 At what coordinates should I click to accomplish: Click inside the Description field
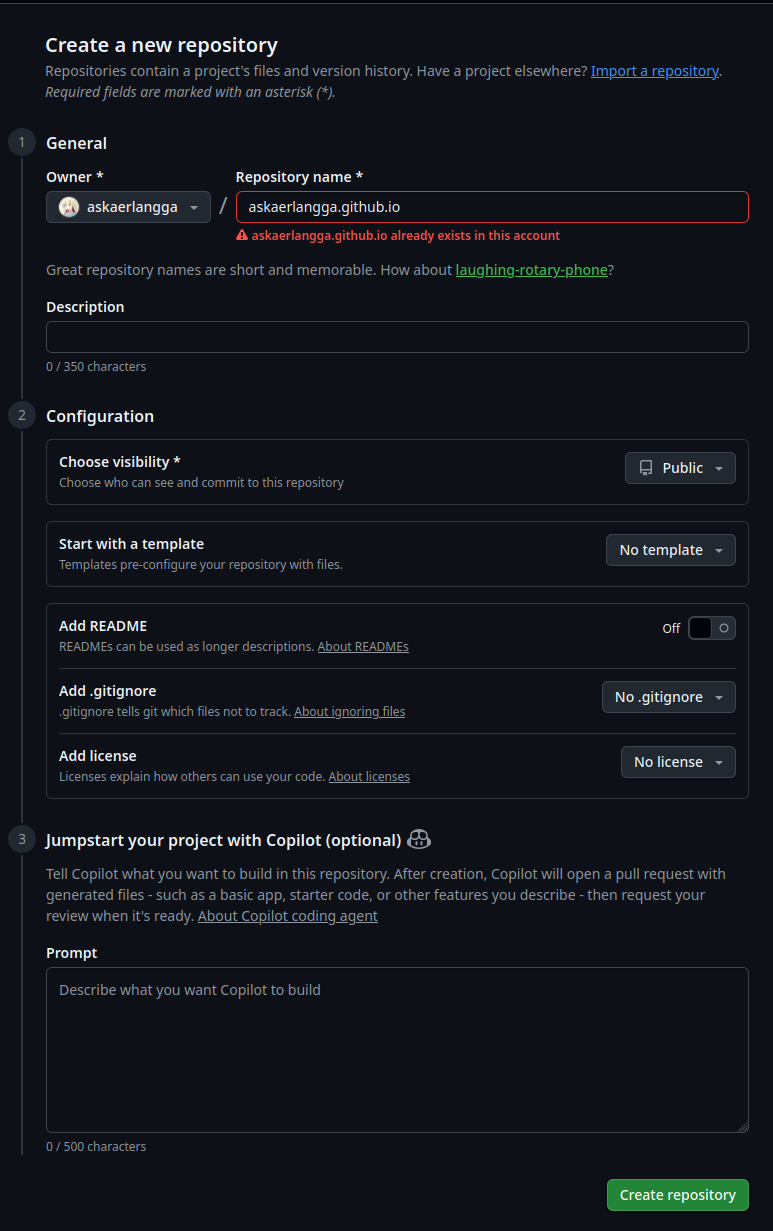pyautogui.click(x=396, y=336)
